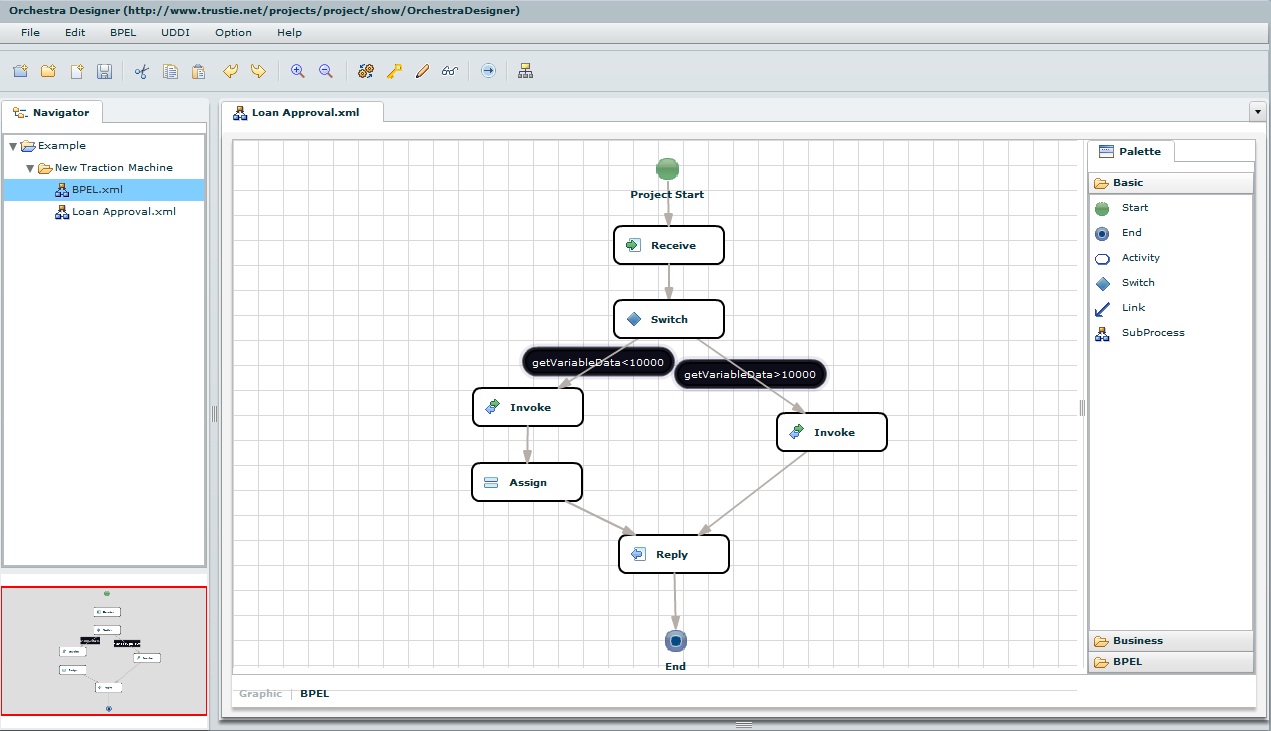Select the key icon in the toolbar

(x=393, y=71)
